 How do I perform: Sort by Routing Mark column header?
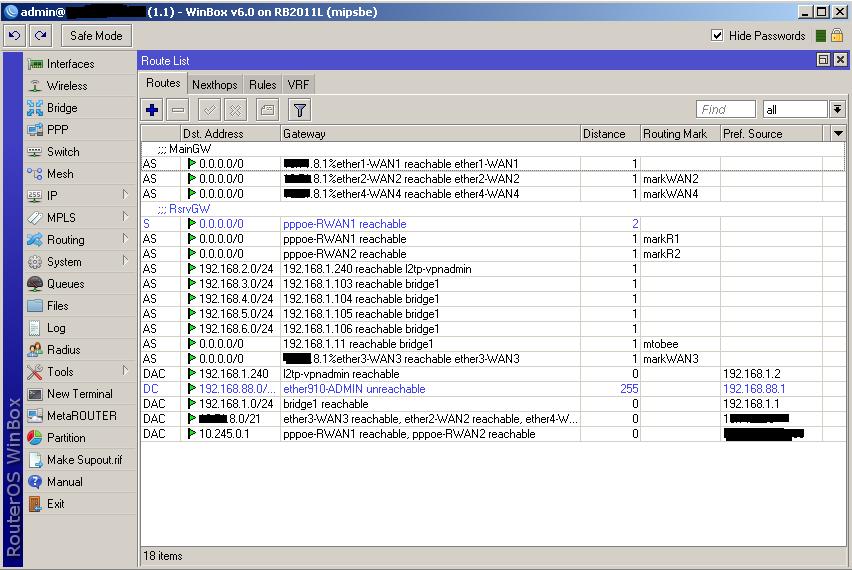tap(680, 134)
